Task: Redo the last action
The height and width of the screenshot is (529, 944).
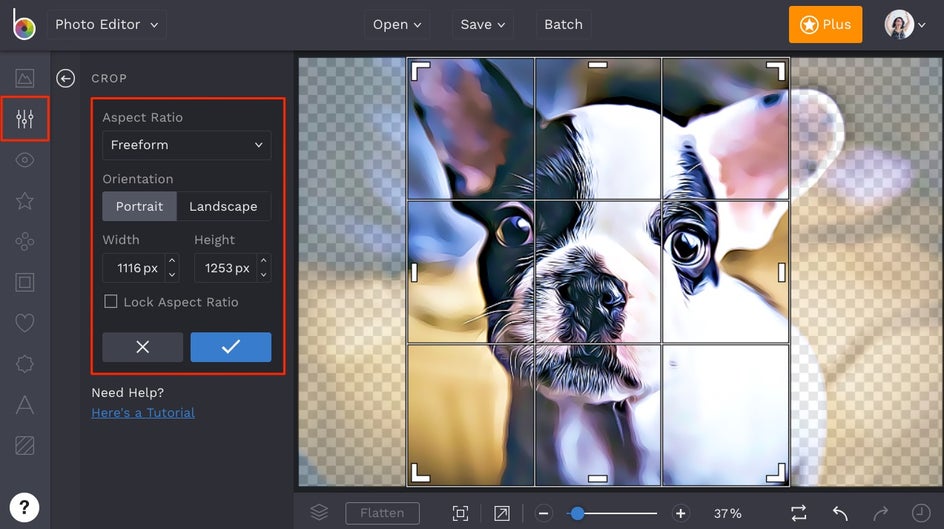Action: 880,513
